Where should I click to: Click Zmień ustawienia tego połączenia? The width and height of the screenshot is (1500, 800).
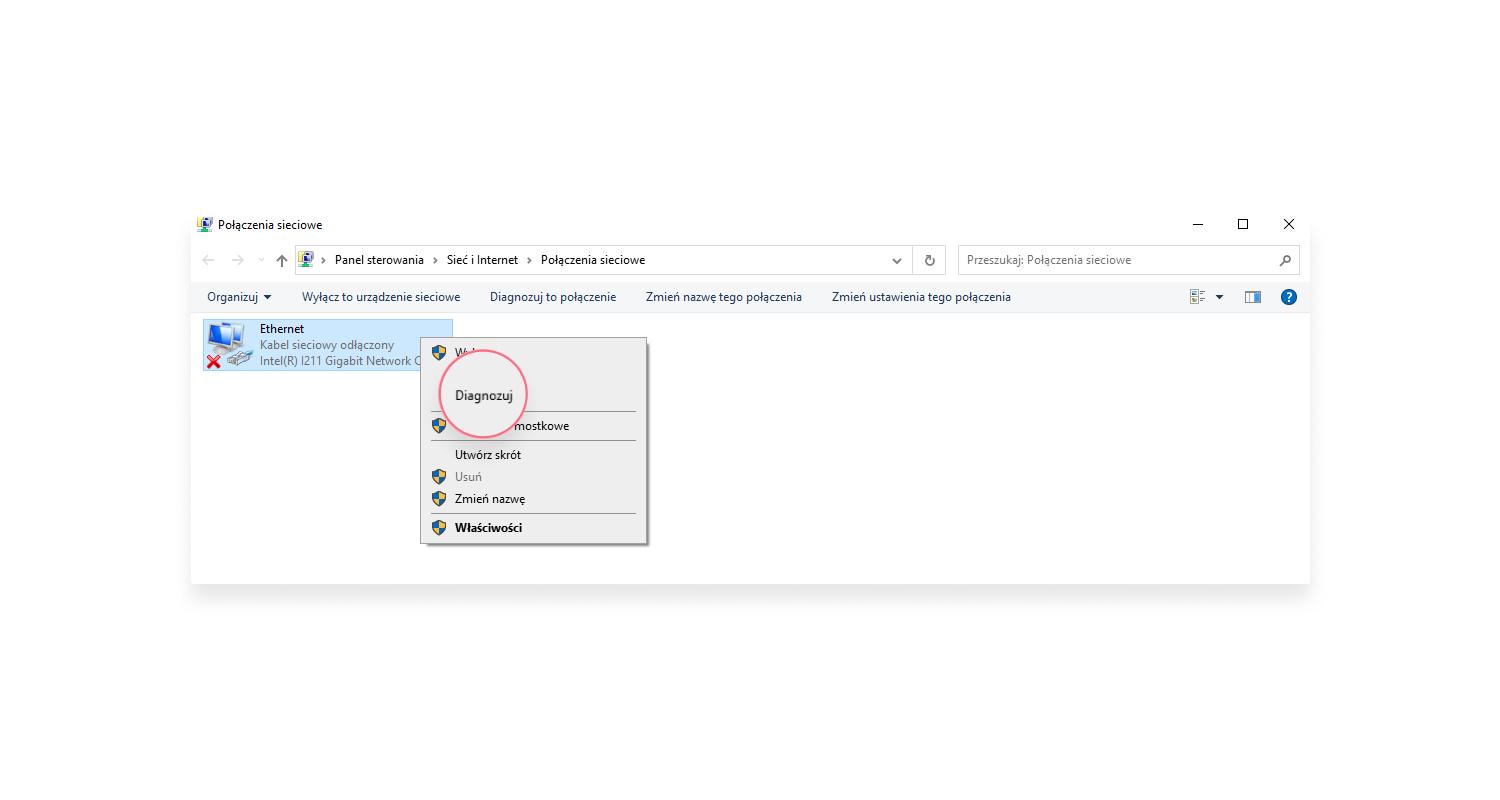pyautogui.click(x=921, y=297)
